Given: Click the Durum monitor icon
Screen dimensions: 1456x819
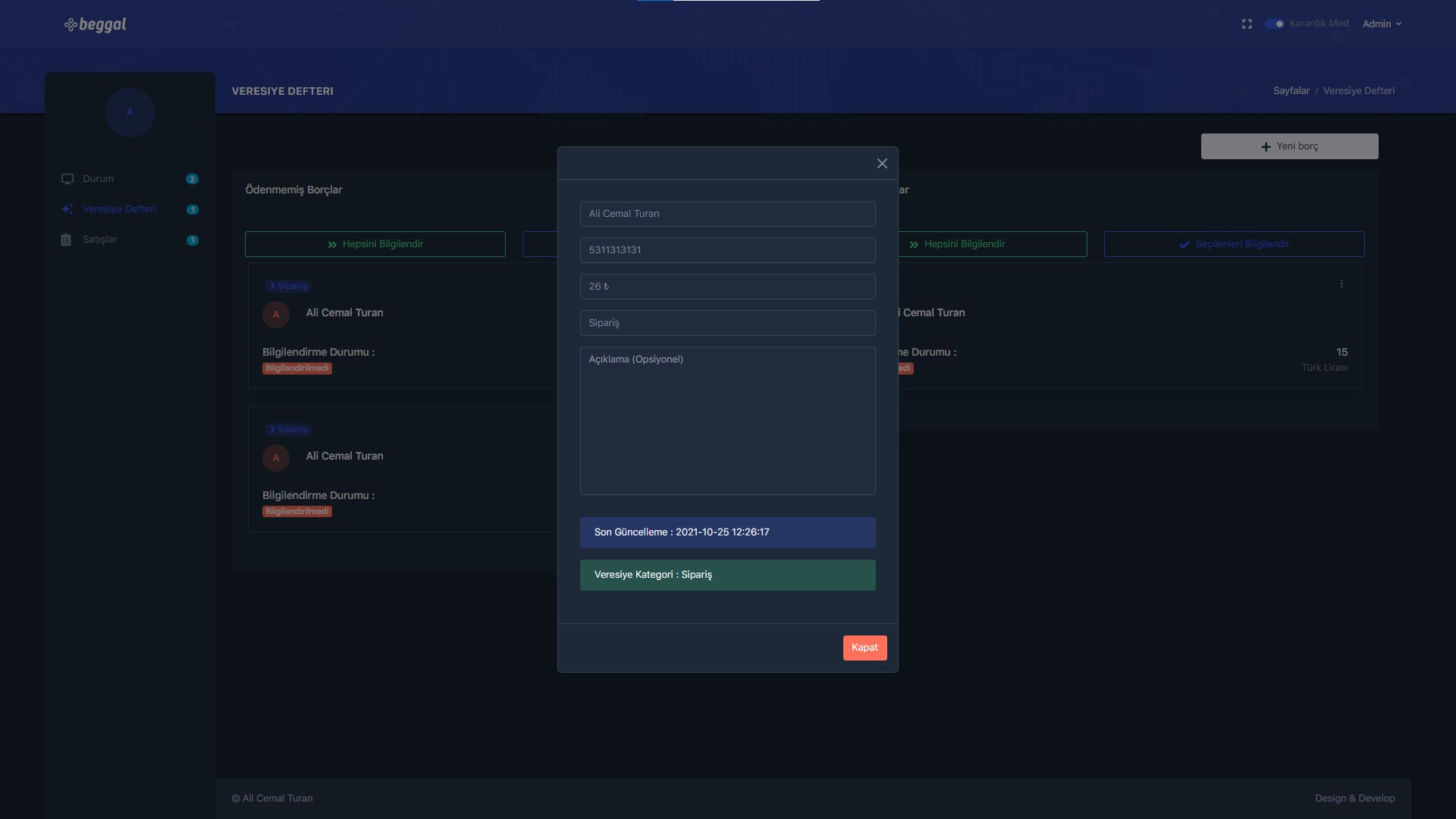Looking at the screenshot, I should [x=67, y=179].
